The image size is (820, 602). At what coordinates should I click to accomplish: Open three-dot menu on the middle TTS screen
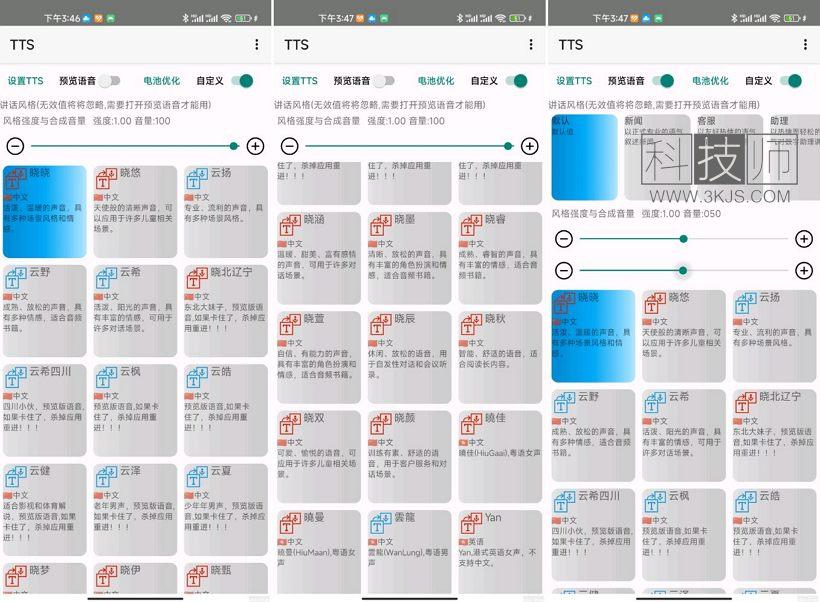[531, 44]
